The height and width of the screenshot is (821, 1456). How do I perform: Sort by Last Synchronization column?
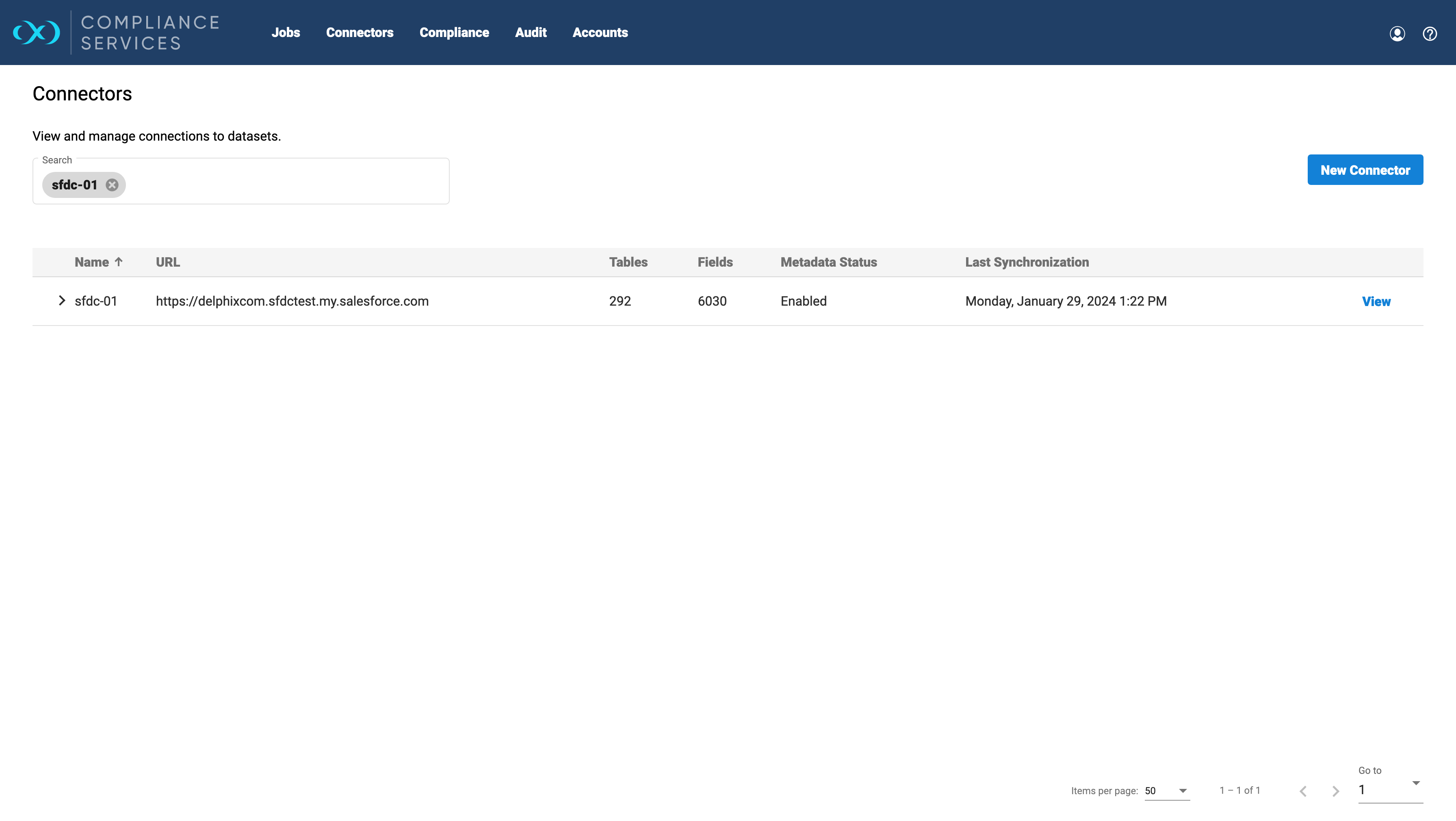coord(1027,262)
